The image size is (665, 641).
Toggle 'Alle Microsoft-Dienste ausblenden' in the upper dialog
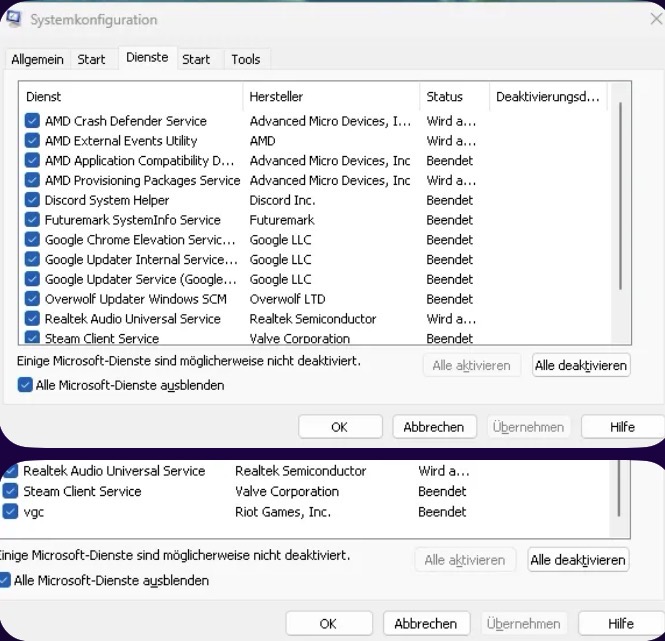[25, 385]
